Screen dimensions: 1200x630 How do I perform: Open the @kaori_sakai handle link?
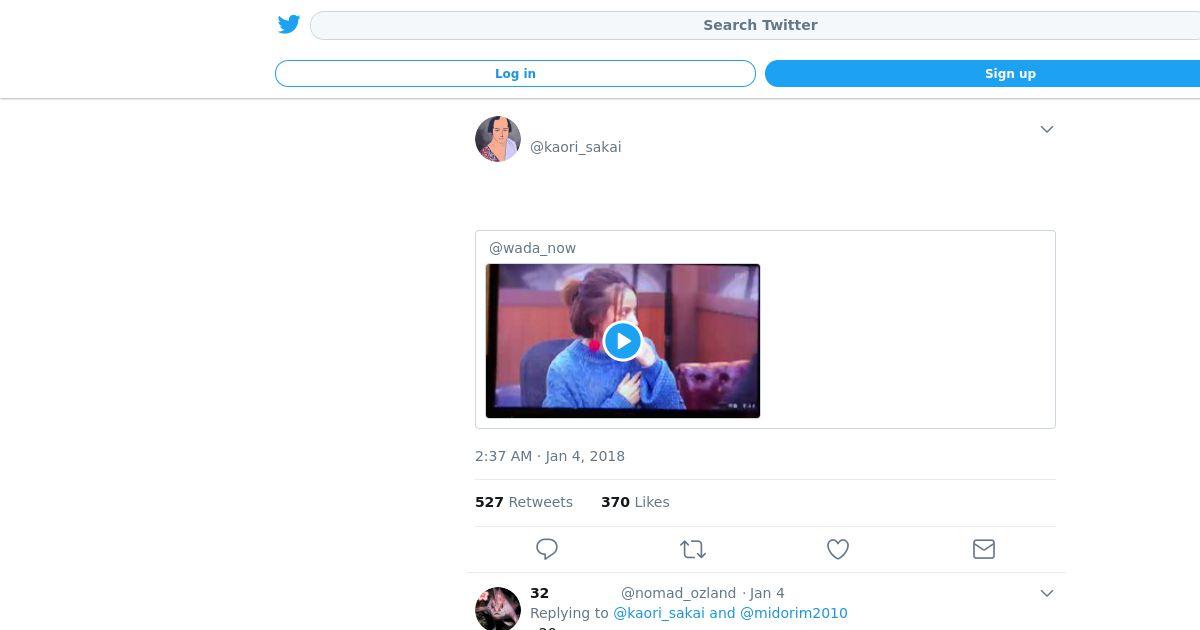(x=575, y=147)
